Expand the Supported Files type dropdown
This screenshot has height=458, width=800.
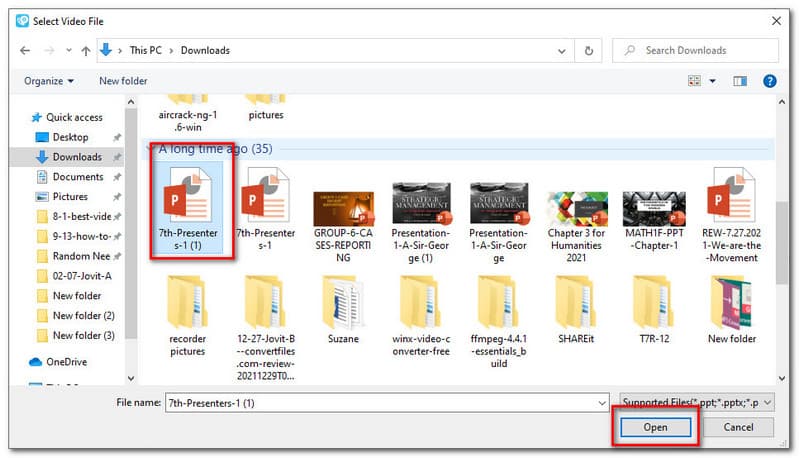697,400
